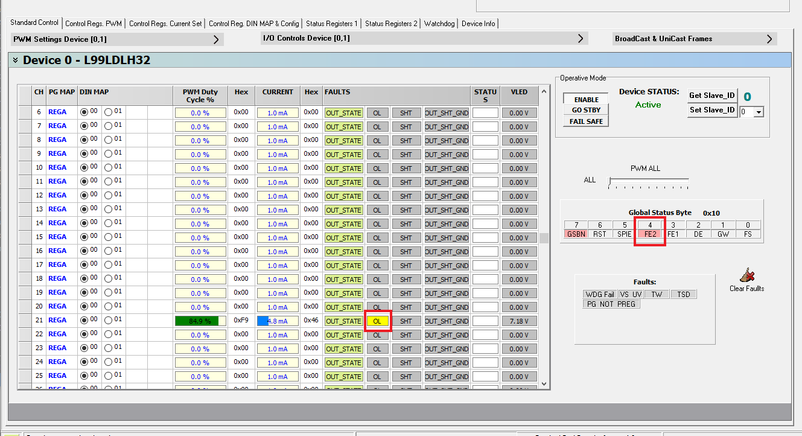Viewport: 802px width, 436px height.
Task: Open the Device Info tab
Action: click(478, 22)
